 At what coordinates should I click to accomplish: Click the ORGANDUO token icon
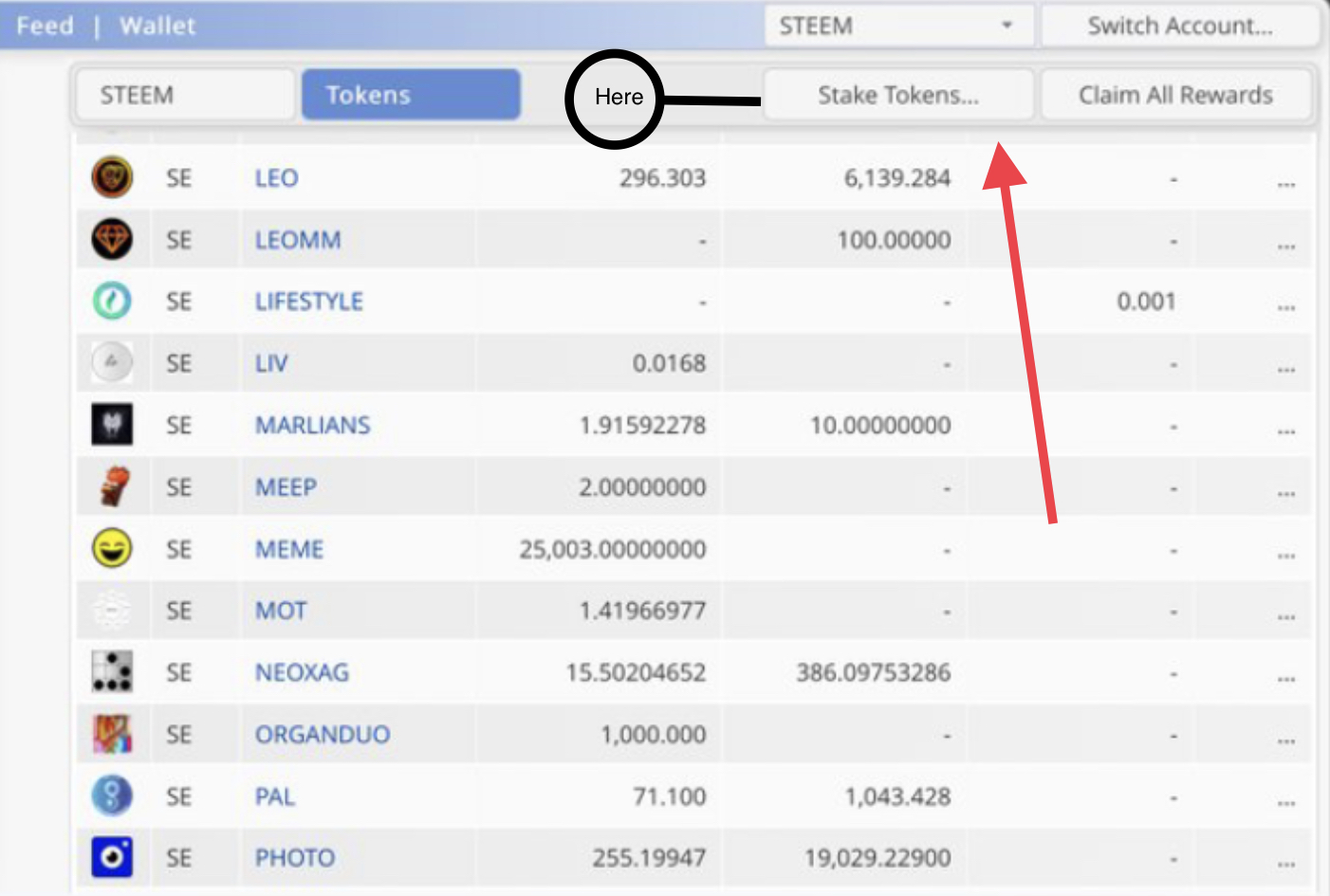coord(112,734)
